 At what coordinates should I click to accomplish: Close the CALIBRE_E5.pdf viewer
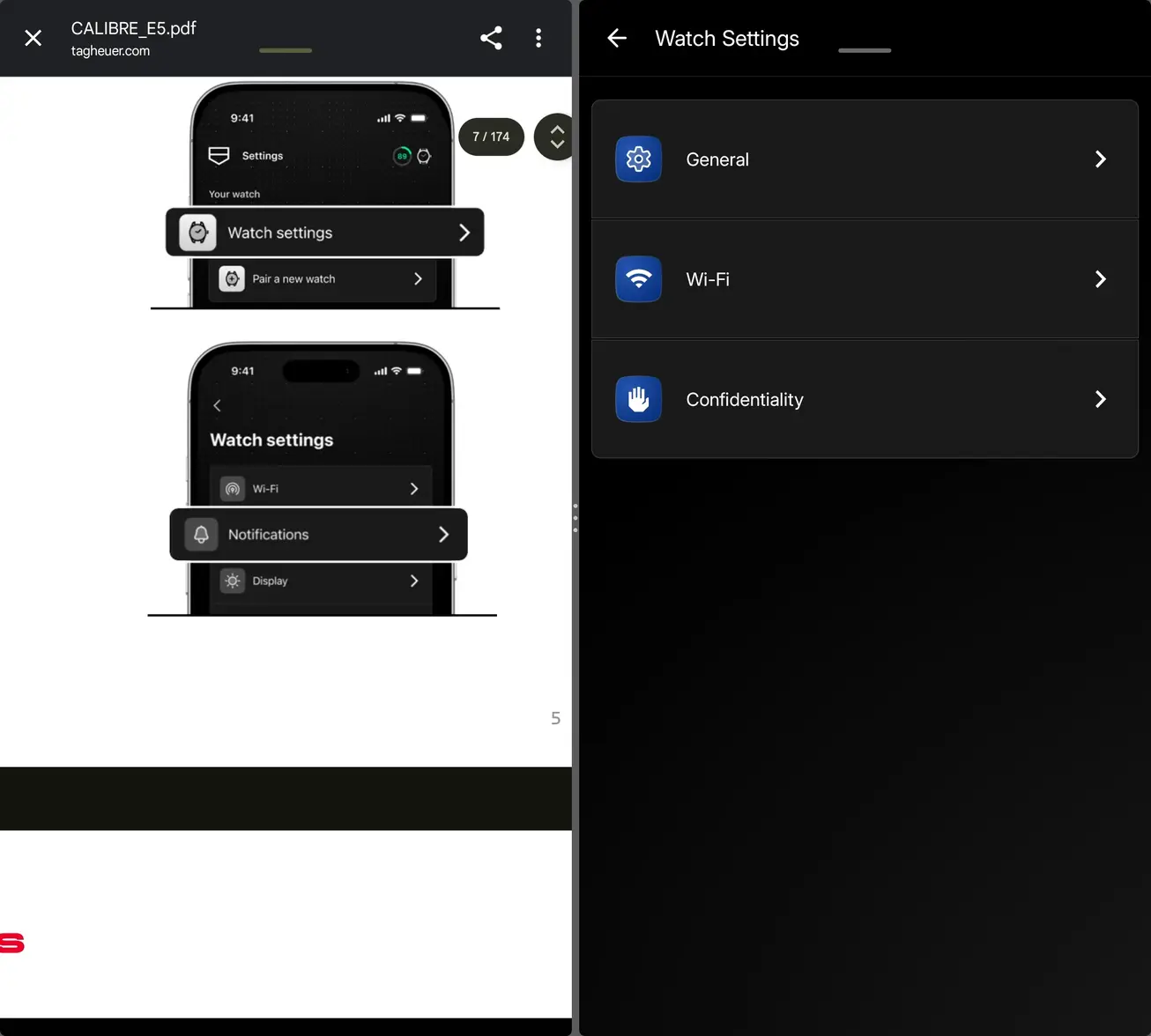33,38
